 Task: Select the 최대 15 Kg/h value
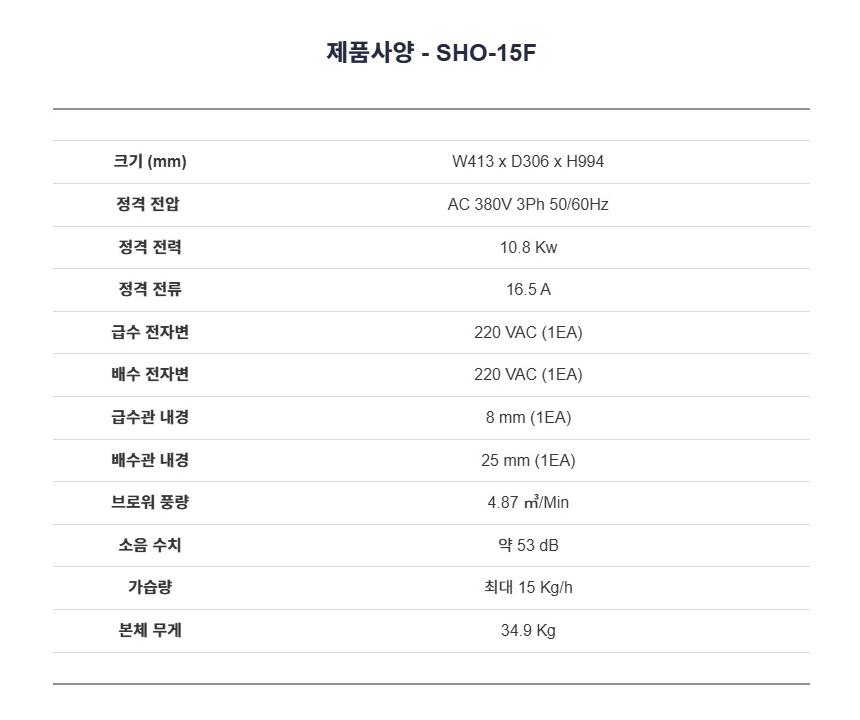coord(528,587)
